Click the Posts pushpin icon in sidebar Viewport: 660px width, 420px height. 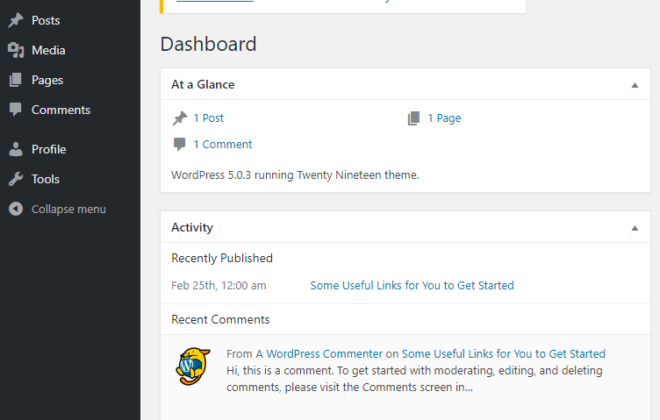(x=16, y=20)
